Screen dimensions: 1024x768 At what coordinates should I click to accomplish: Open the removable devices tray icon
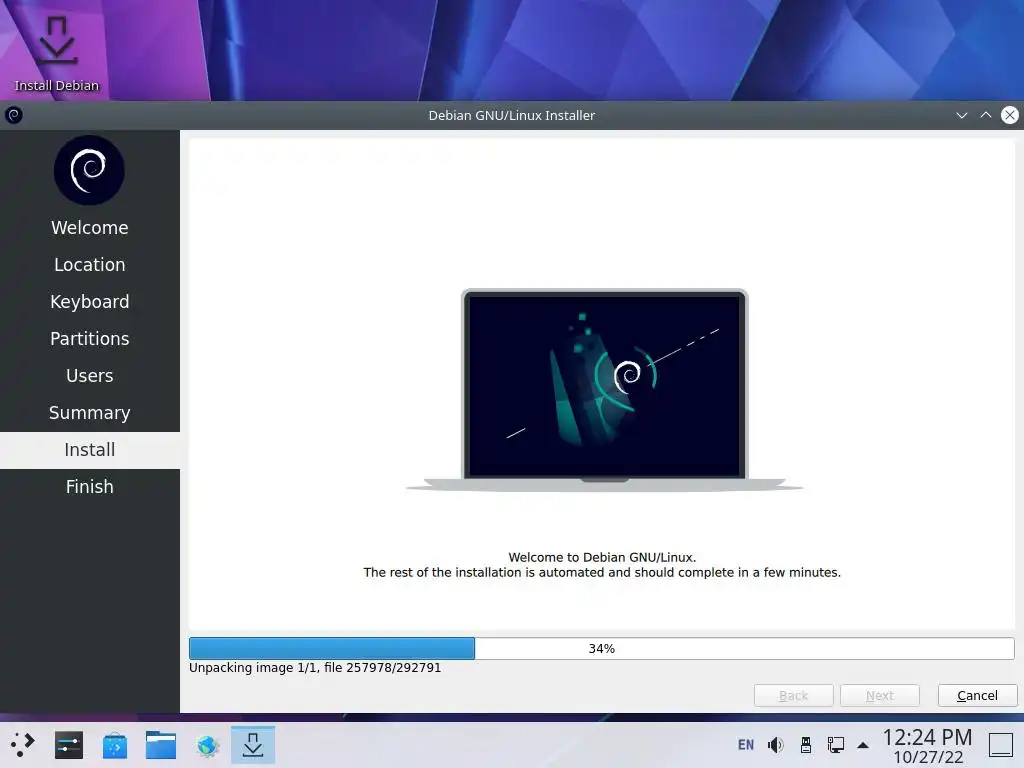click(806, 745)
